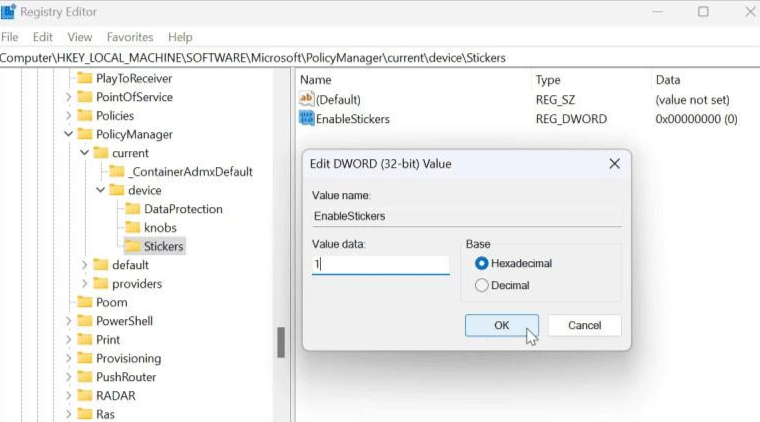Viewport: 760px width, 422px height.
Task: Expand the Provisioning key
Action: point(68,358)
